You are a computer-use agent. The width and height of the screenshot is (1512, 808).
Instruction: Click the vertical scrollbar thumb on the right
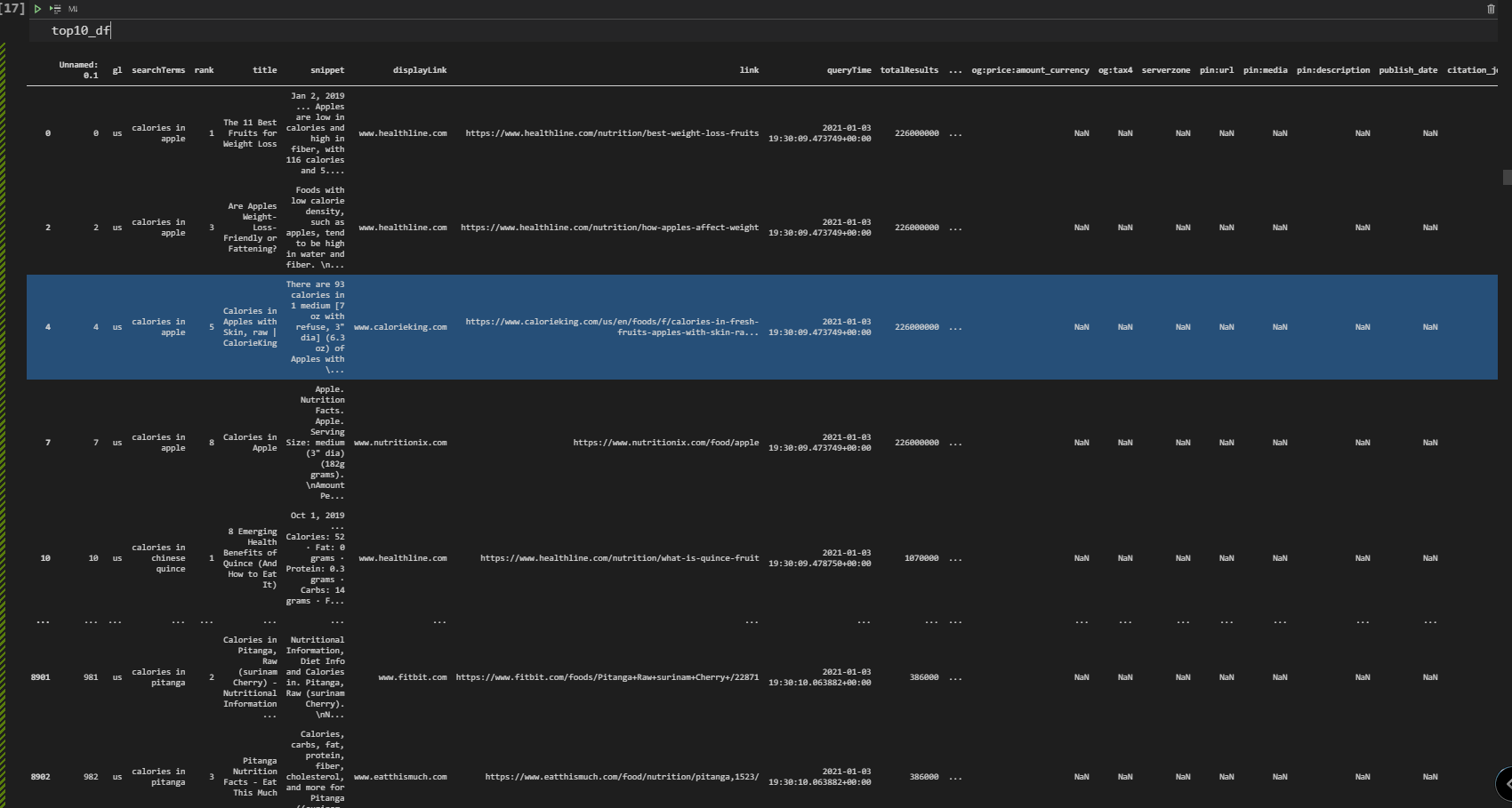pyautogui.click(x=1507, y=177)
